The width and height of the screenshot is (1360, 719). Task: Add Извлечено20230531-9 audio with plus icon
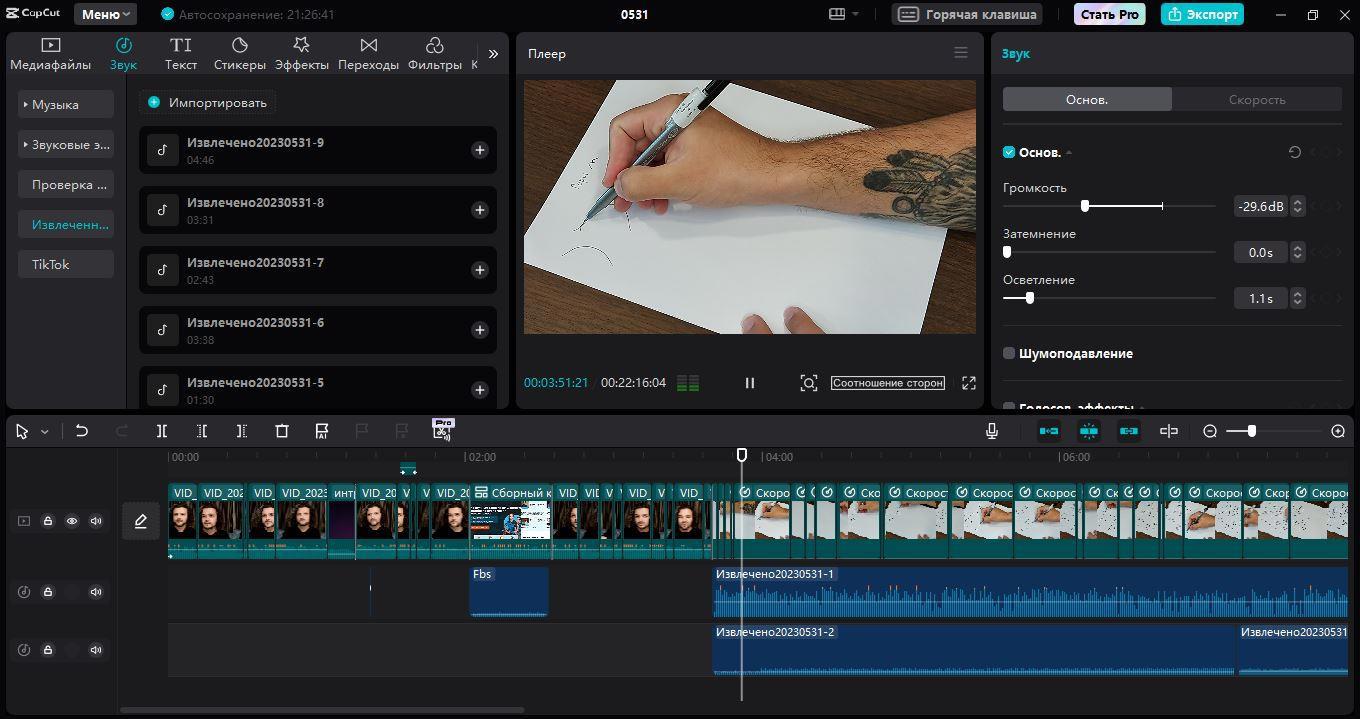(x=480, y=150)
